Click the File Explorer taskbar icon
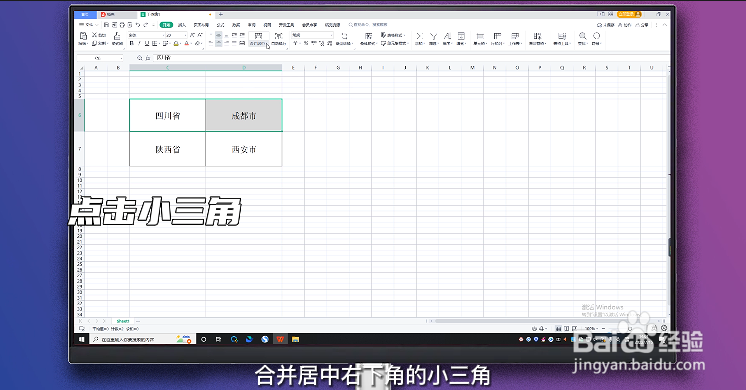 tap(295, 339)
